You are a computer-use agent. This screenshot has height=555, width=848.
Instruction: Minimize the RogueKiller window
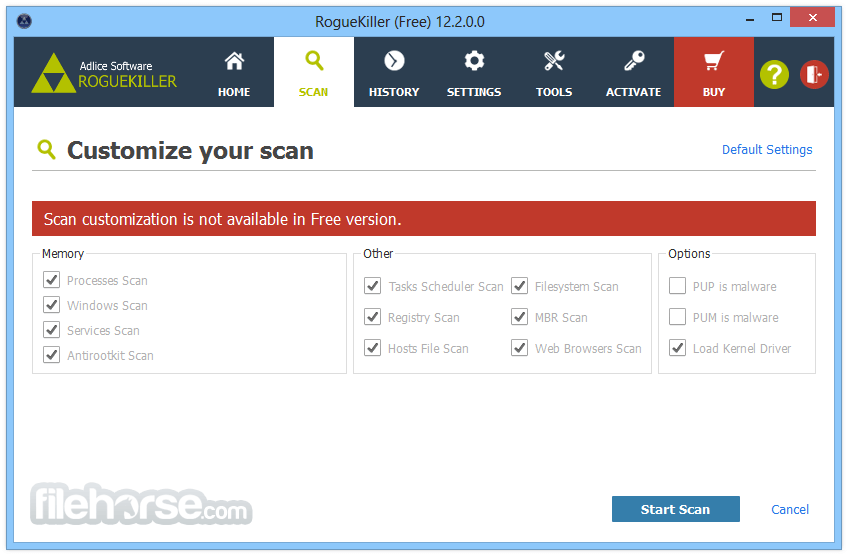point(750,20)
